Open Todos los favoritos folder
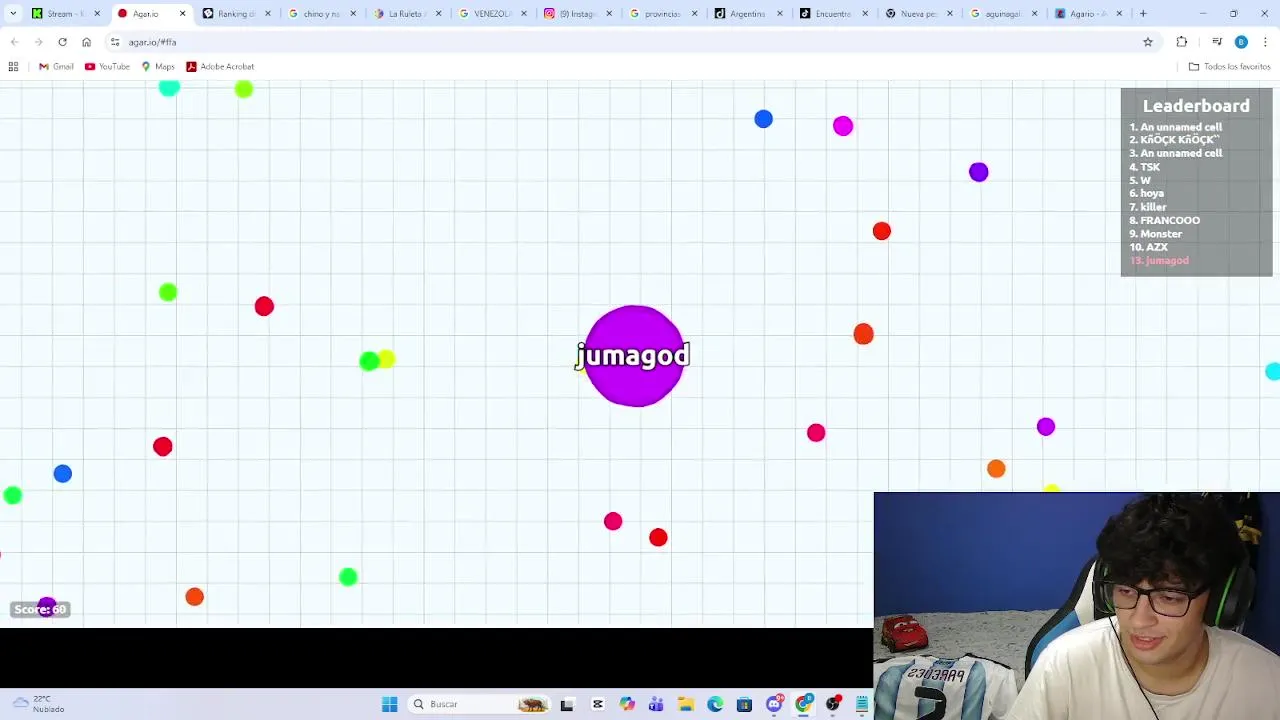Viewport: 1280px width, 720px height. 1229,66
